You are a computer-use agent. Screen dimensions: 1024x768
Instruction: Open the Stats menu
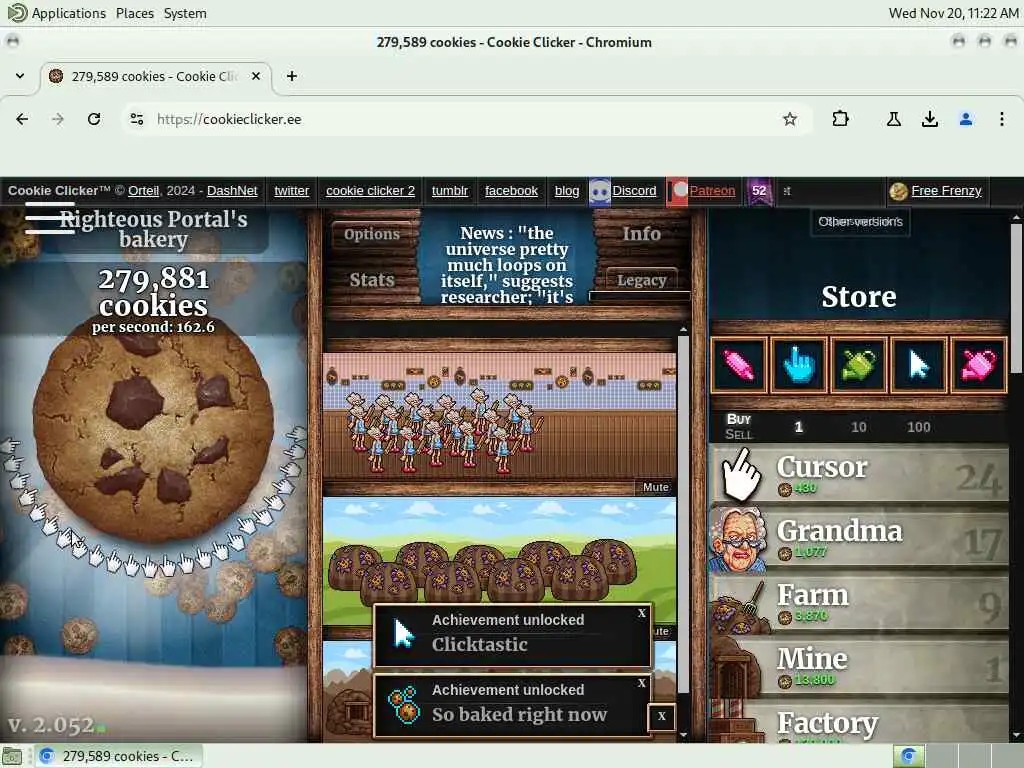(372, 280)
